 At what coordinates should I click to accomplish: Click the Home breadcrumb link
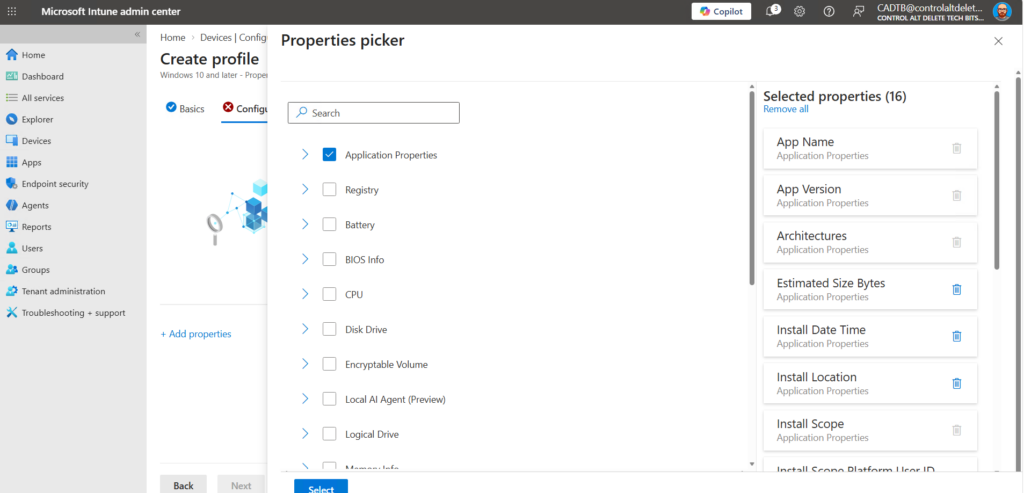click(172, 38)
